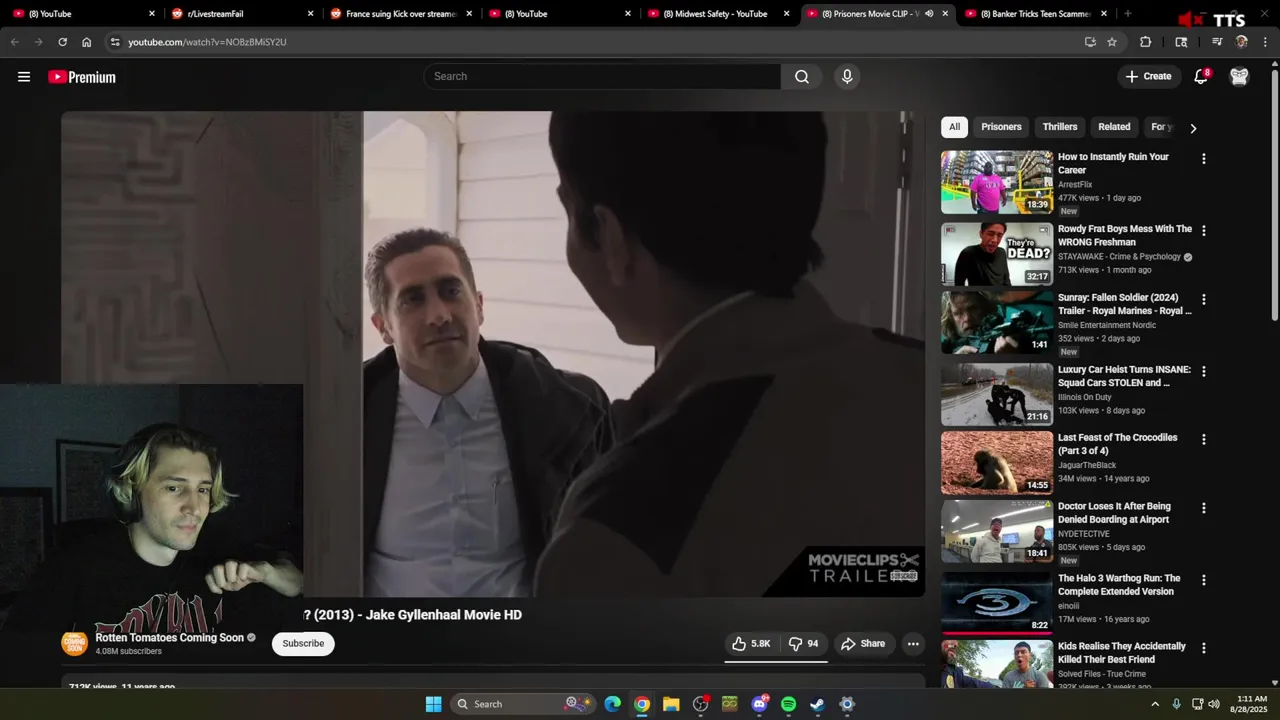Image resolution: width=1280 pixels, height=720 pixels.
Task: Reload the page in Chrome
Action: [62, 42]
